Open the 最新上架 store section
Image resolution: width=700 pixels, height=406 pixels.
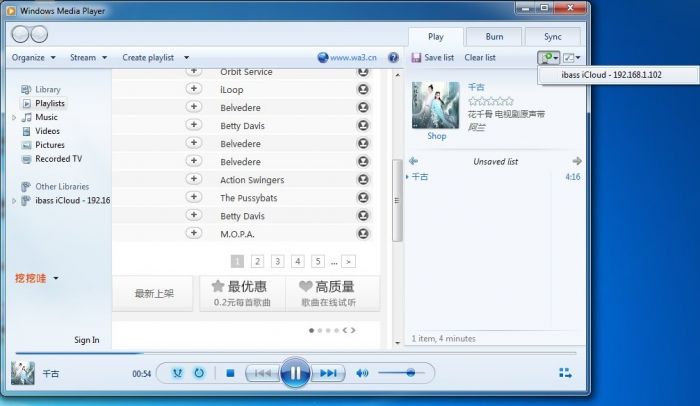pyautogui.click(x=154, y=293)
